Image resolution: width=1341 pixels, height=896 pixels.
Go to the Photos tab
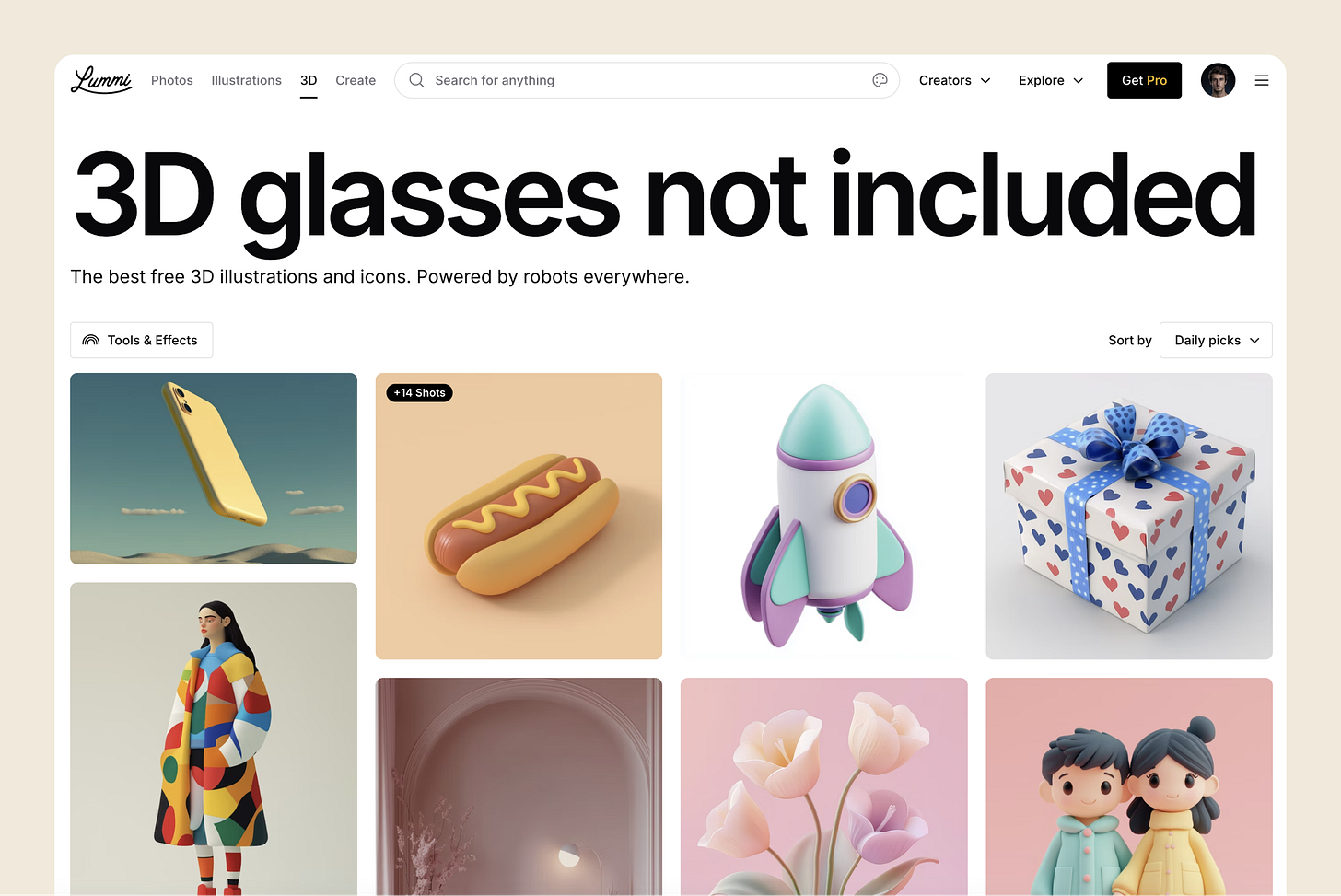pyautogui.click(x=172, y=80)
